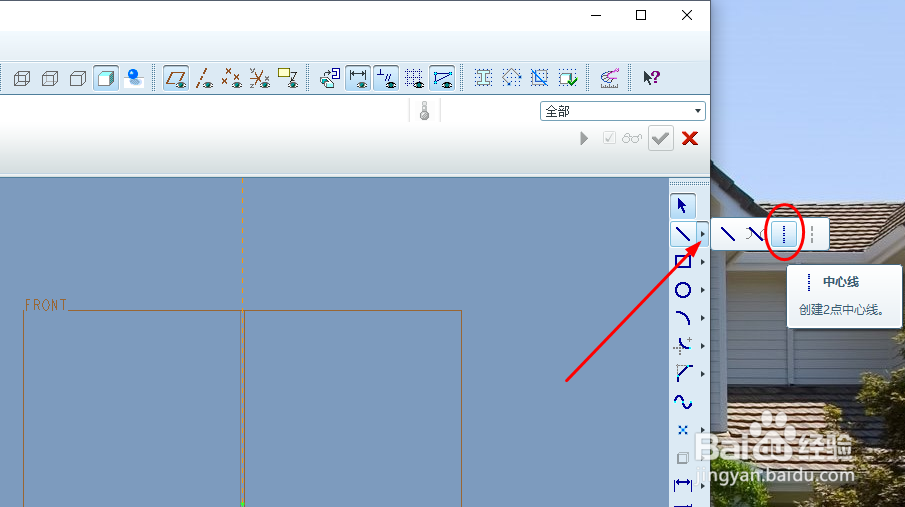Cancel sketch with the red X
Viewport: 905px width, 507px height.
coord(690,139)
